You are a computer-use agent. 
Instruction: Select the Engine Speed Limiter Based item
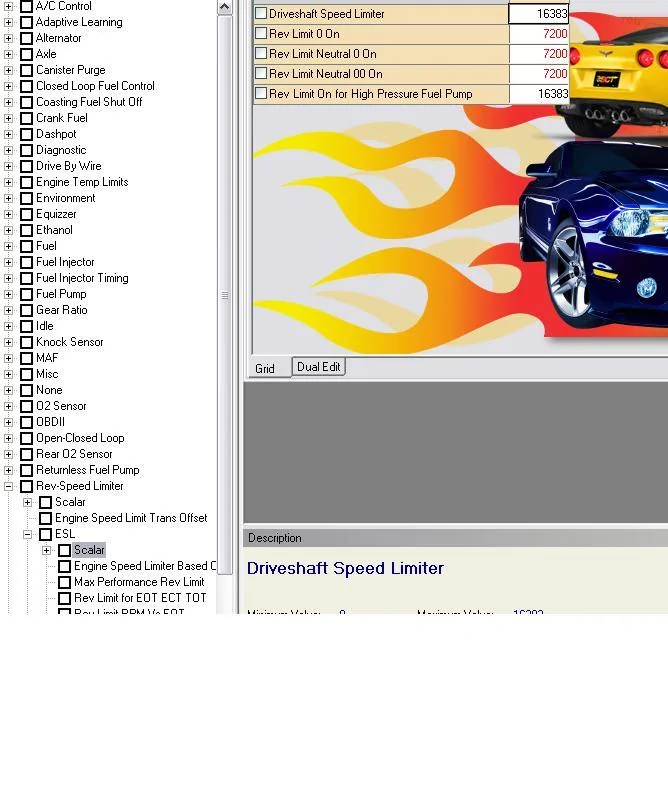point(145,566)
